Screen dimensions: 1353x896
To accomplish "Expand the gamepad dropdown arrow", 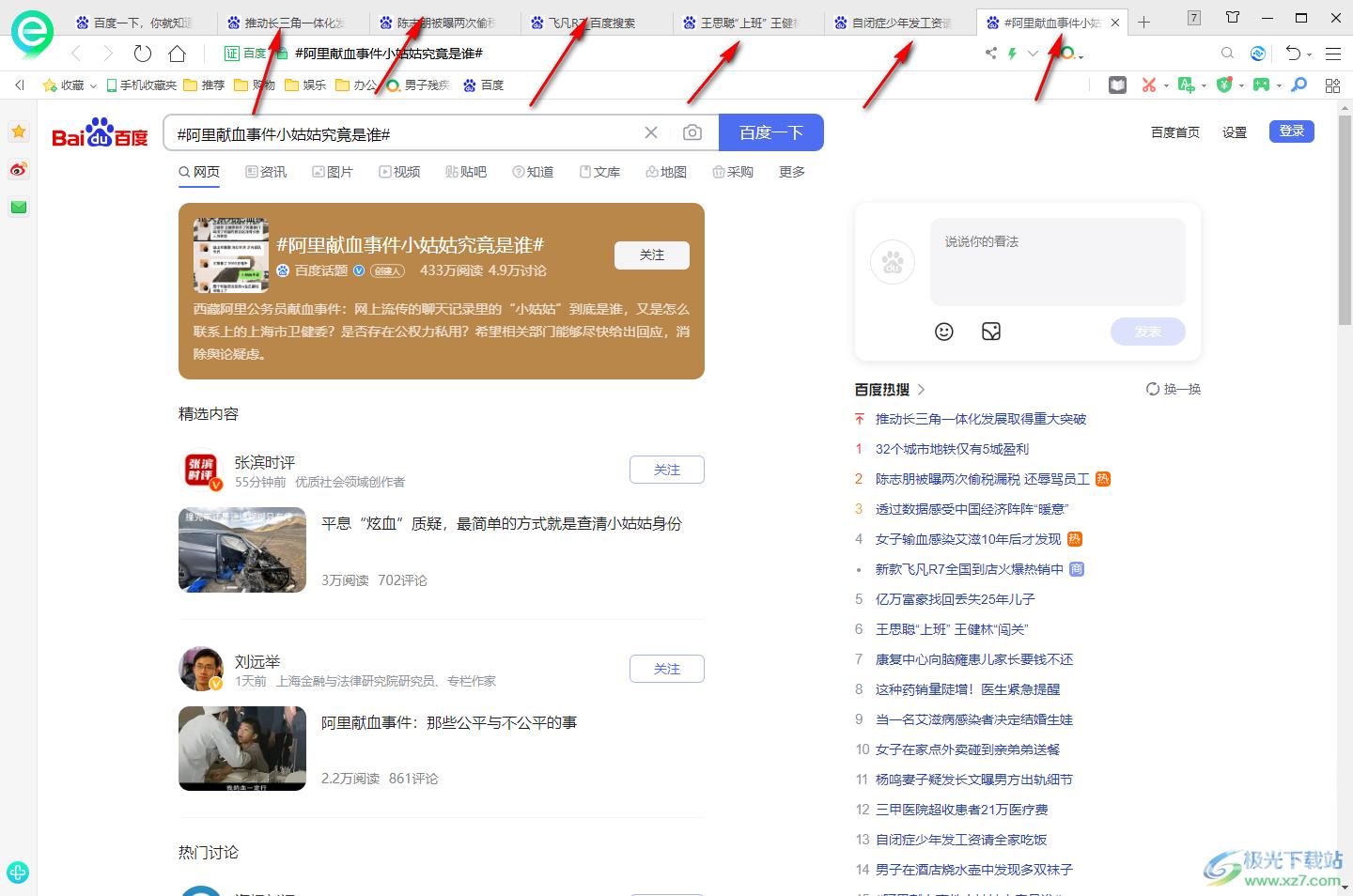I will pos(1279,85).
